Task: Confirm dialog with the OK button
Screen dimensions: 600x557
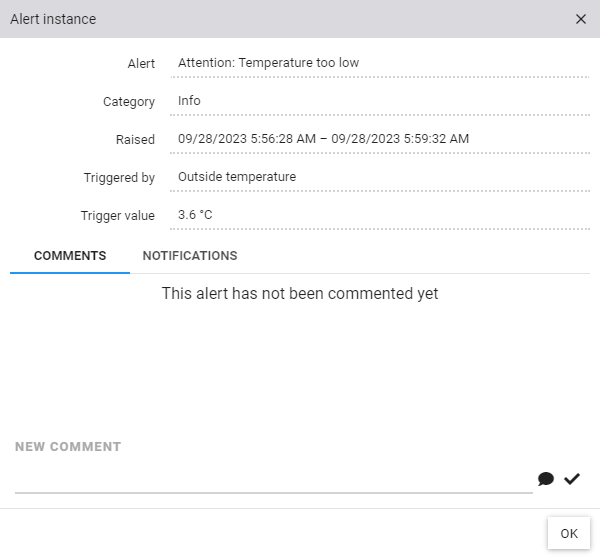Action: [x=569, y=533]
